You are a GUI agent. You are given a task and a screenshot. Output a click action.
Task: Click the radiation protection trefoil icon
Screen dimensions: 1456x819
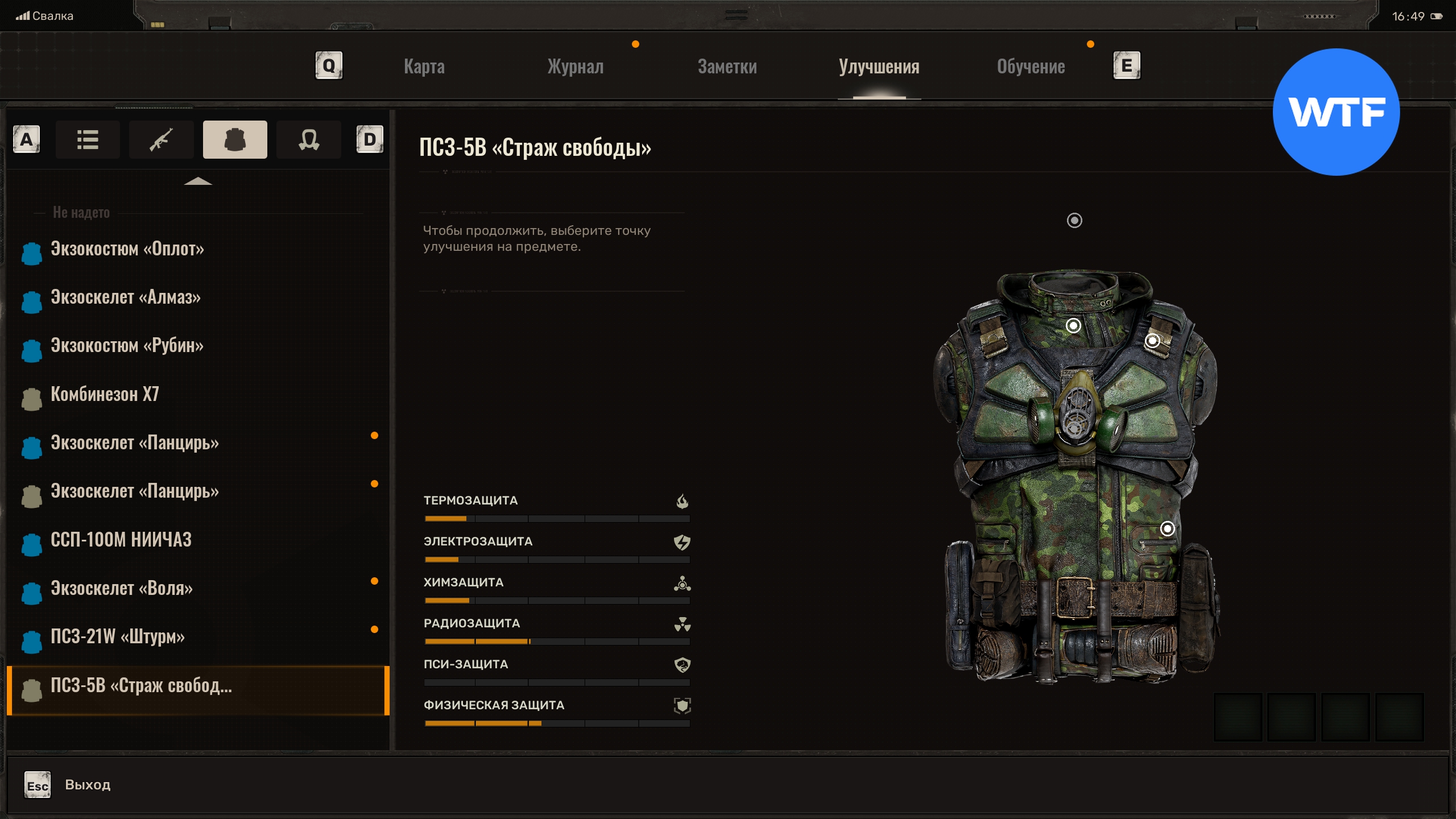[x=682, y=624]
